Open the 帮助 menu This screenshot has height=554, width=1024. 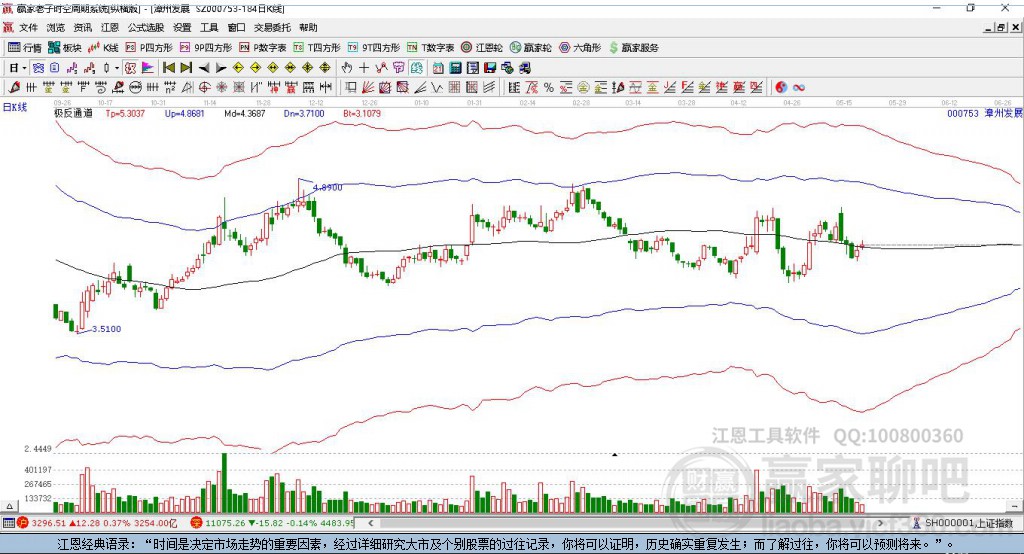point(308,27)
